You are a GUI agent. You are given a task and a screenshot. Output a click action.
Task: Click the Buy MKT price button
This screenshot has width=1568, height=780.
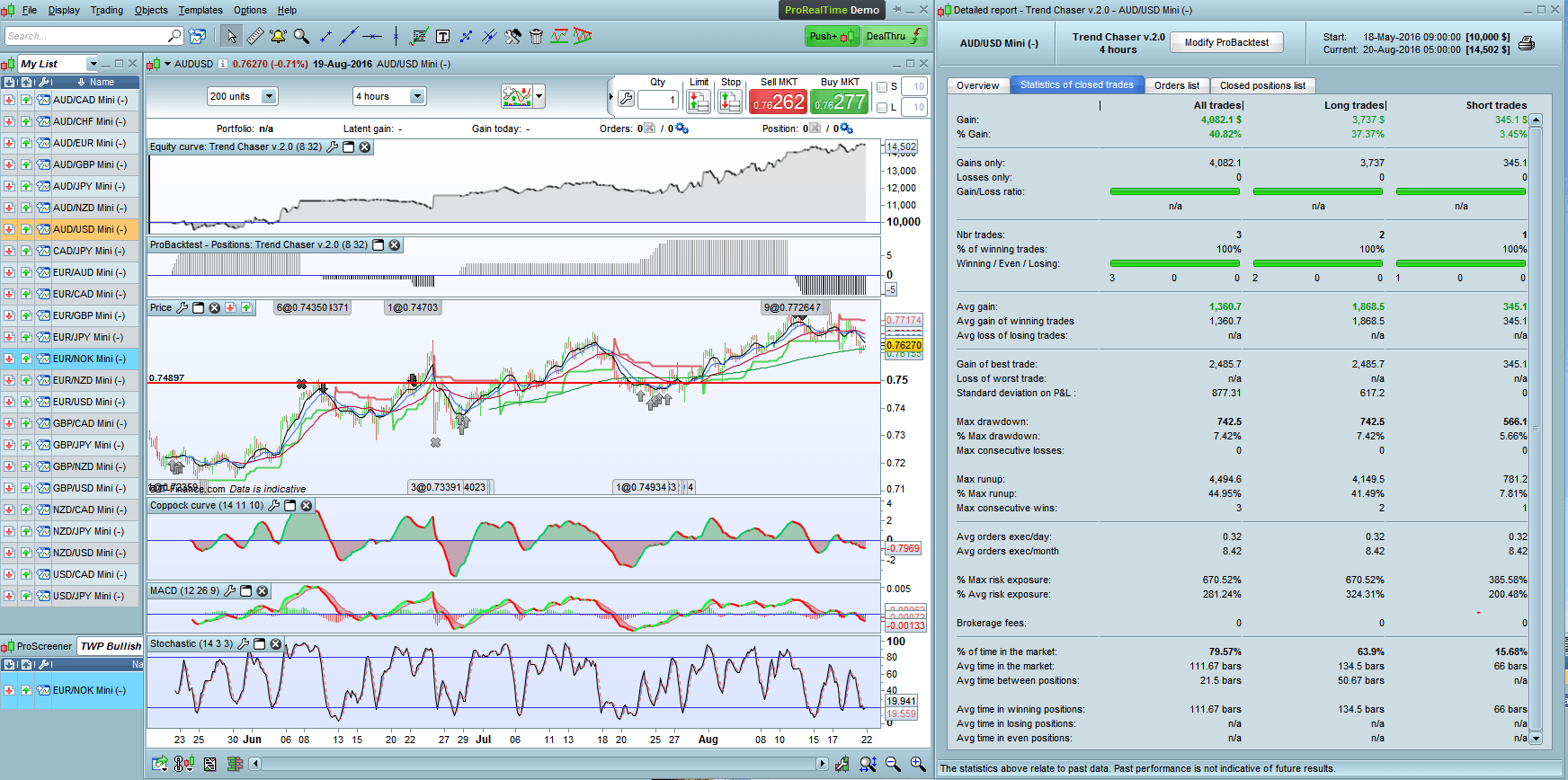coord(840,102)
